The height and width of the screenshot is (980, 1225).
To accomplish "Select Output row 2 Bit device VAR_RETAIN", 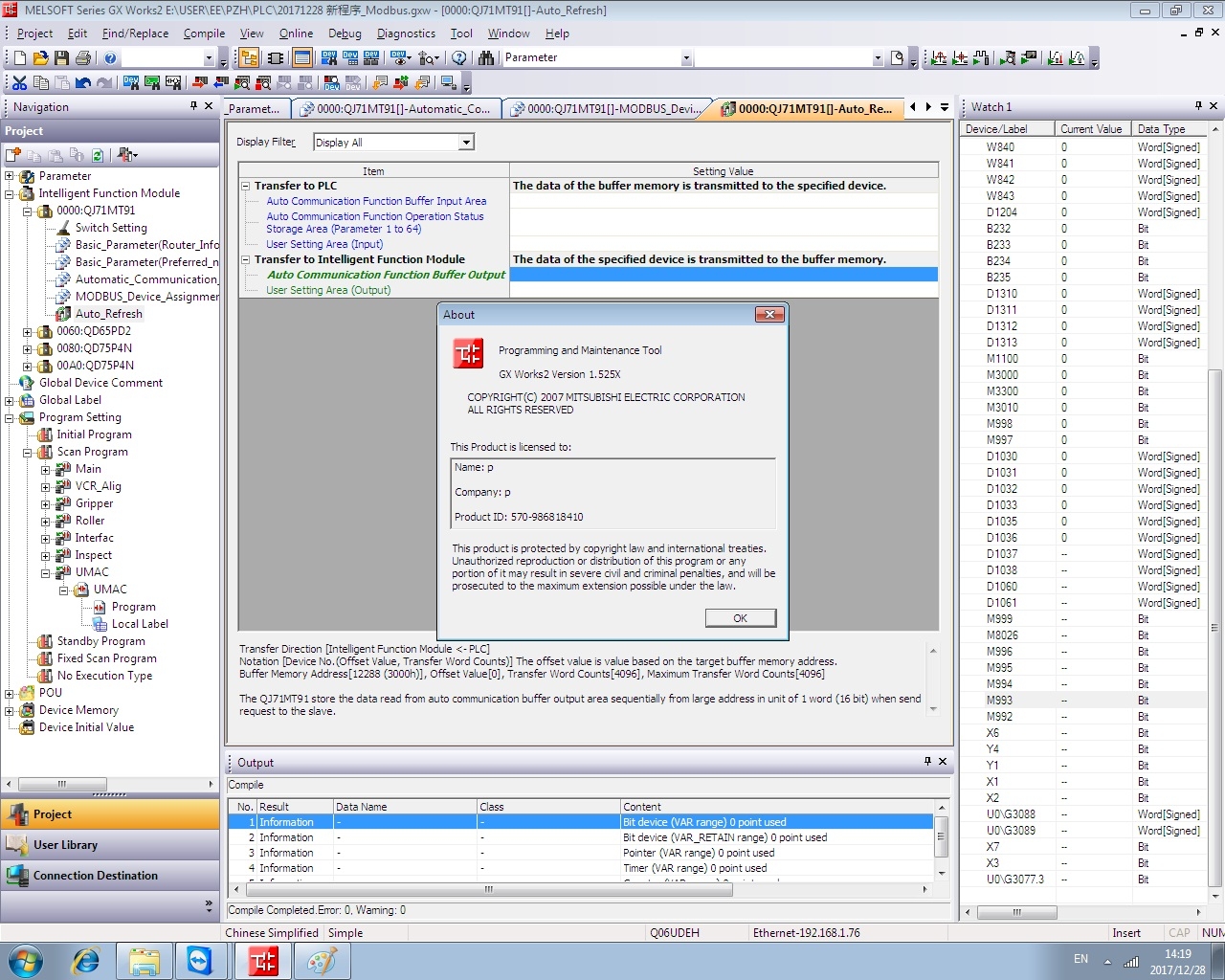I will (x=581, y=837).
